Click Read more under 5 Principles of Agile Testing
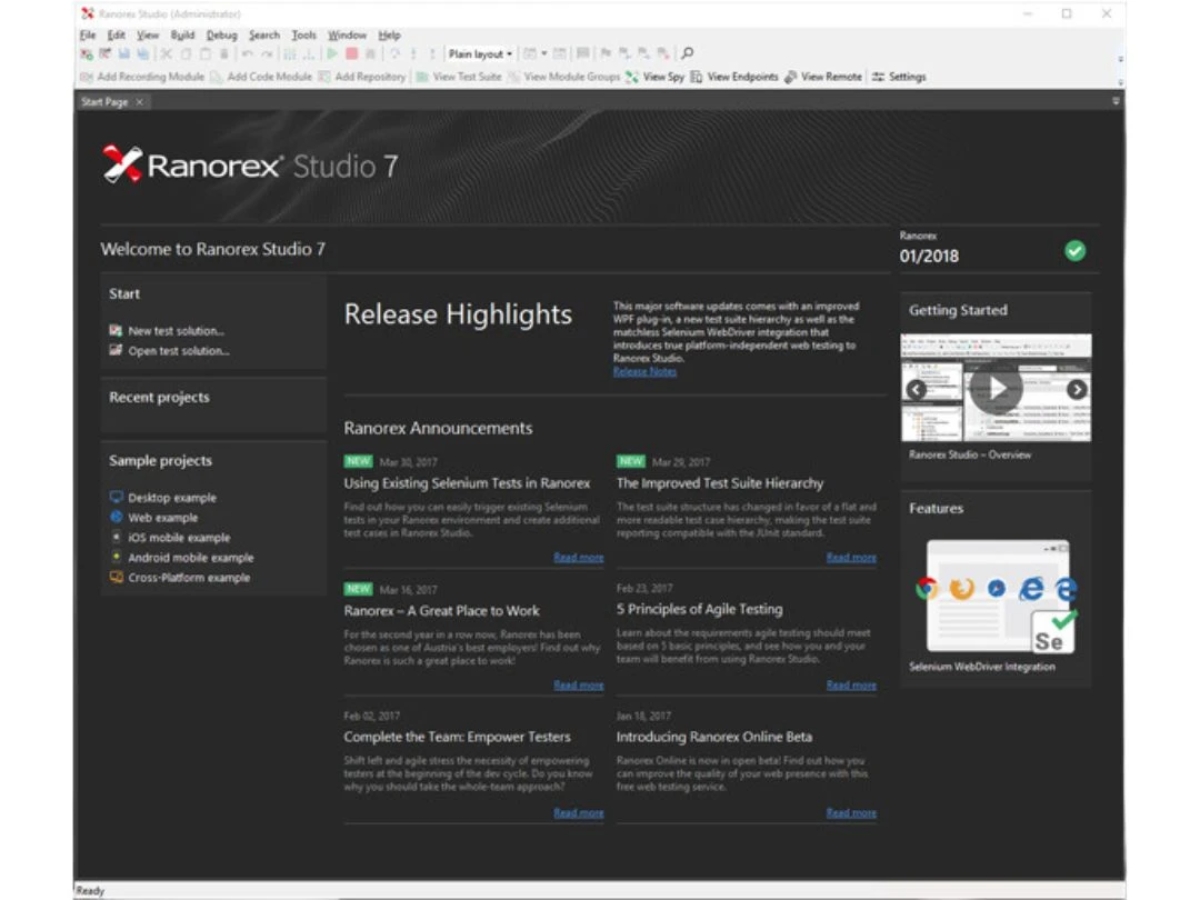The image size is (1200, 900). coord(852,685)
